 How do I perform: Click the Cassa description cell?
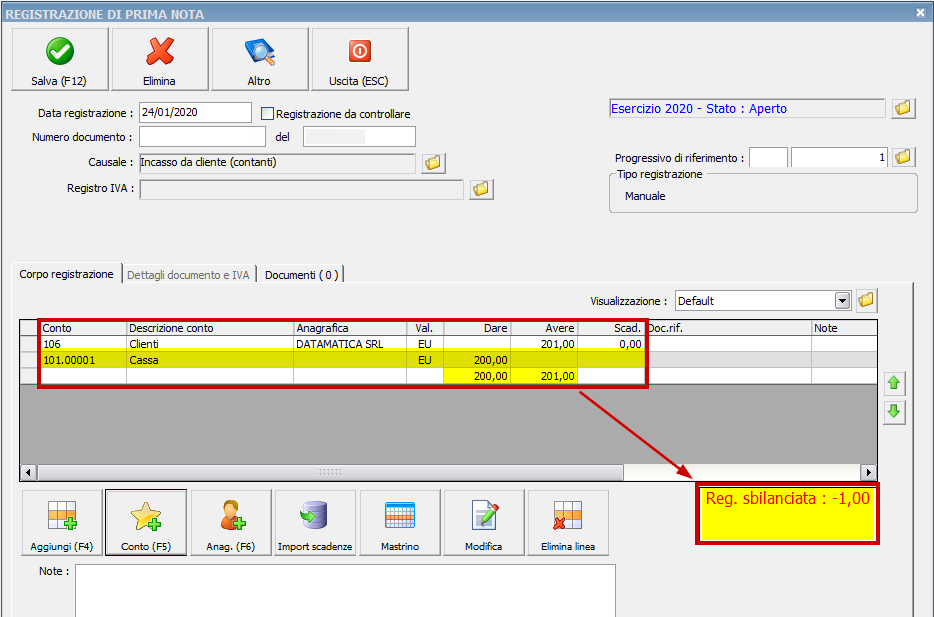click(210, 360)
